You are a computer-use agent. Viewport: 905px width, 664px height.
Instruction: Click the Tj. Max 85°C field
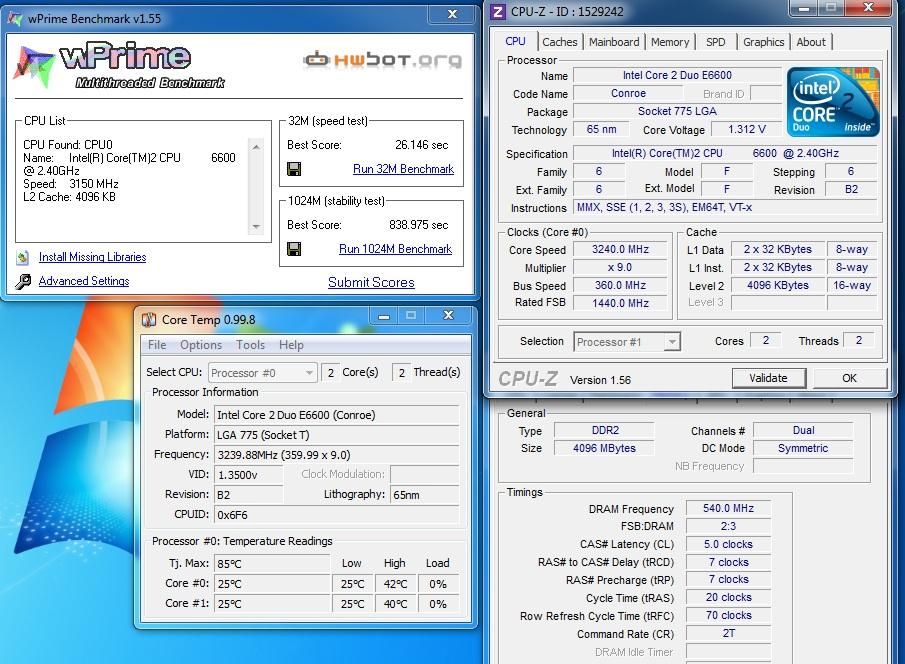[272, 564]
